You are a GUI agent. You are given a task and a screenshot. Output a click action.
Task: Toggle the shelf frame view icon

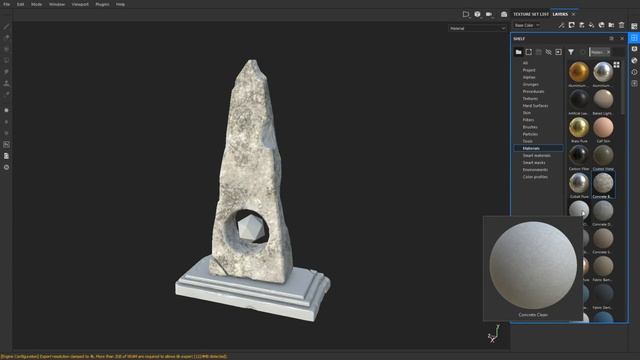point(529,52)
